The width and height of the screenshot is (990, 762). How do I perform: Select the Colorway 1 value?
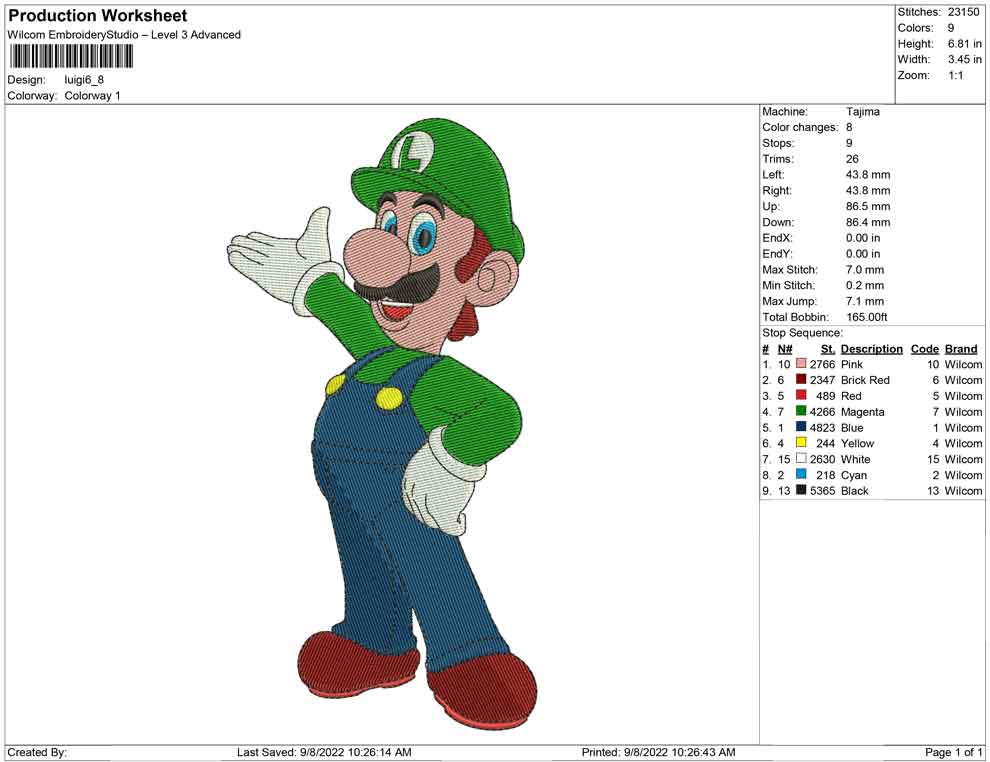click(92, 96)
